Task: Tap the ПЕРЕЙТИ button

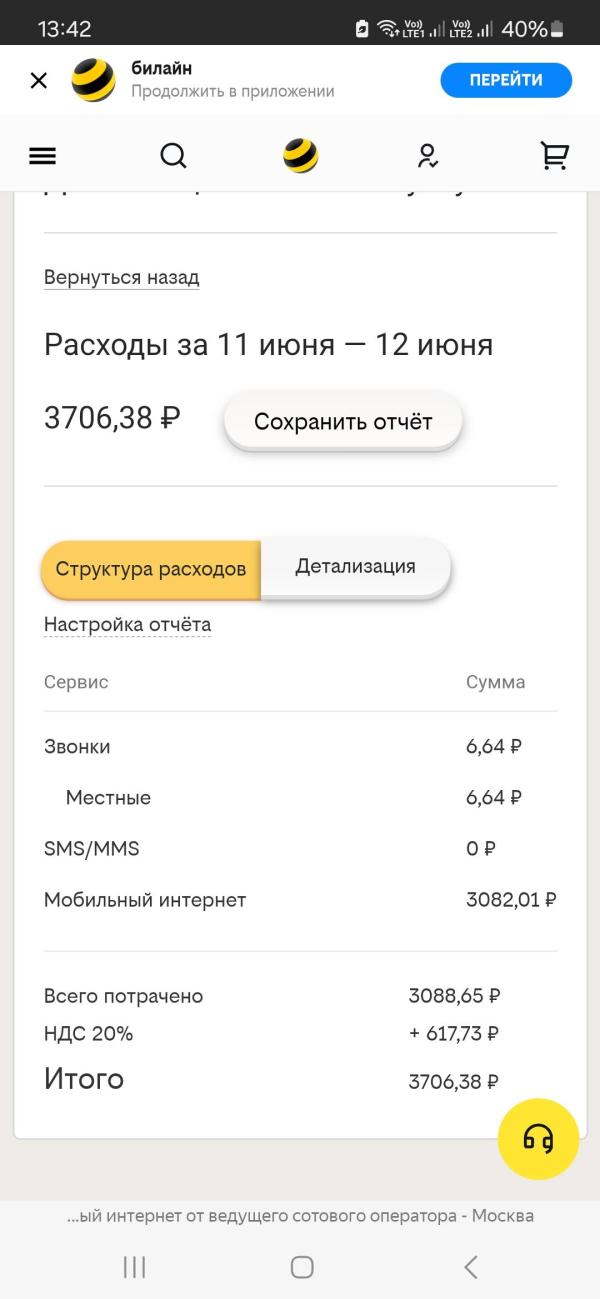Action: (506, 80)
